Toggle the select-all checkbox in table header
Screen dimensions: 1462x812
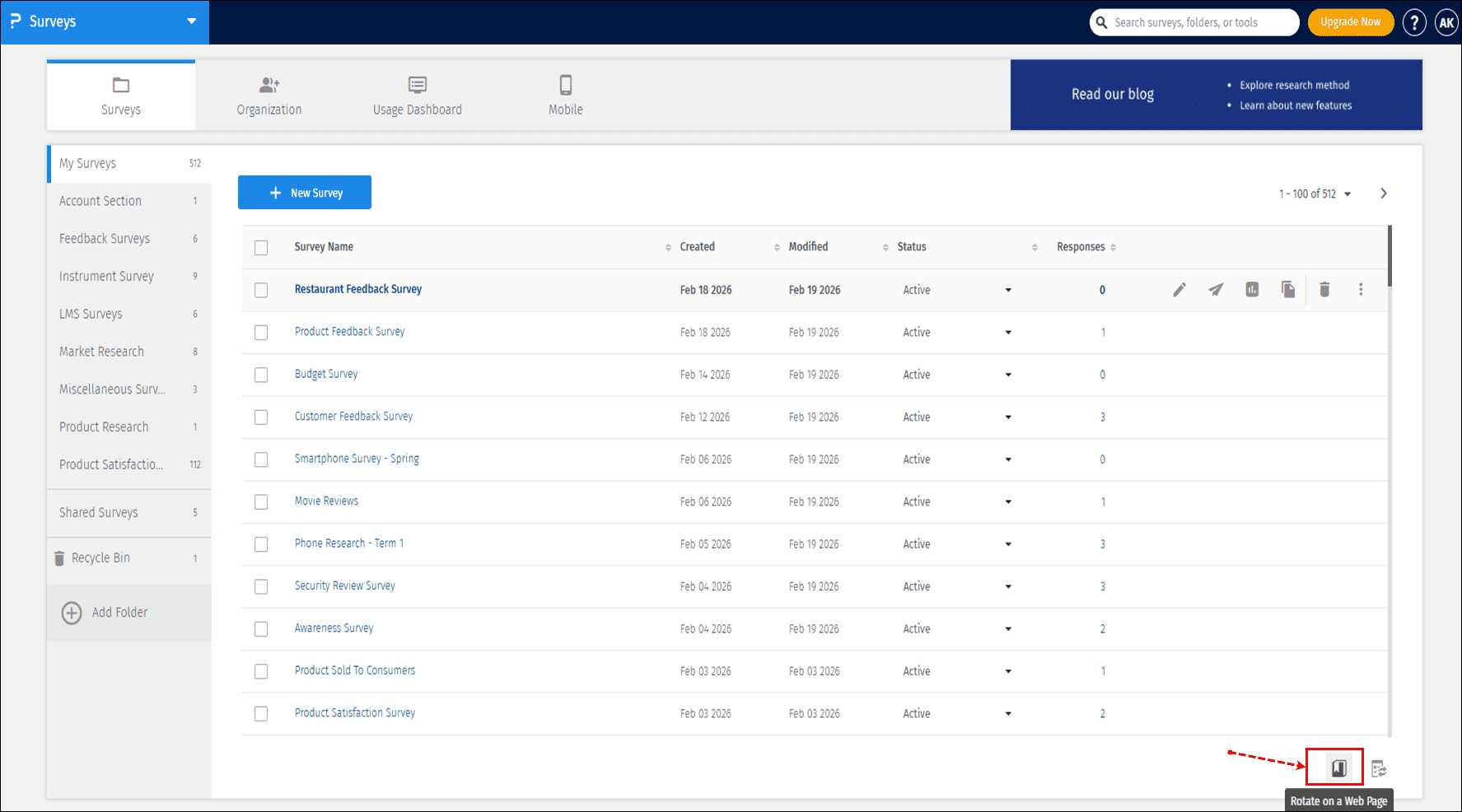point(261,248)
